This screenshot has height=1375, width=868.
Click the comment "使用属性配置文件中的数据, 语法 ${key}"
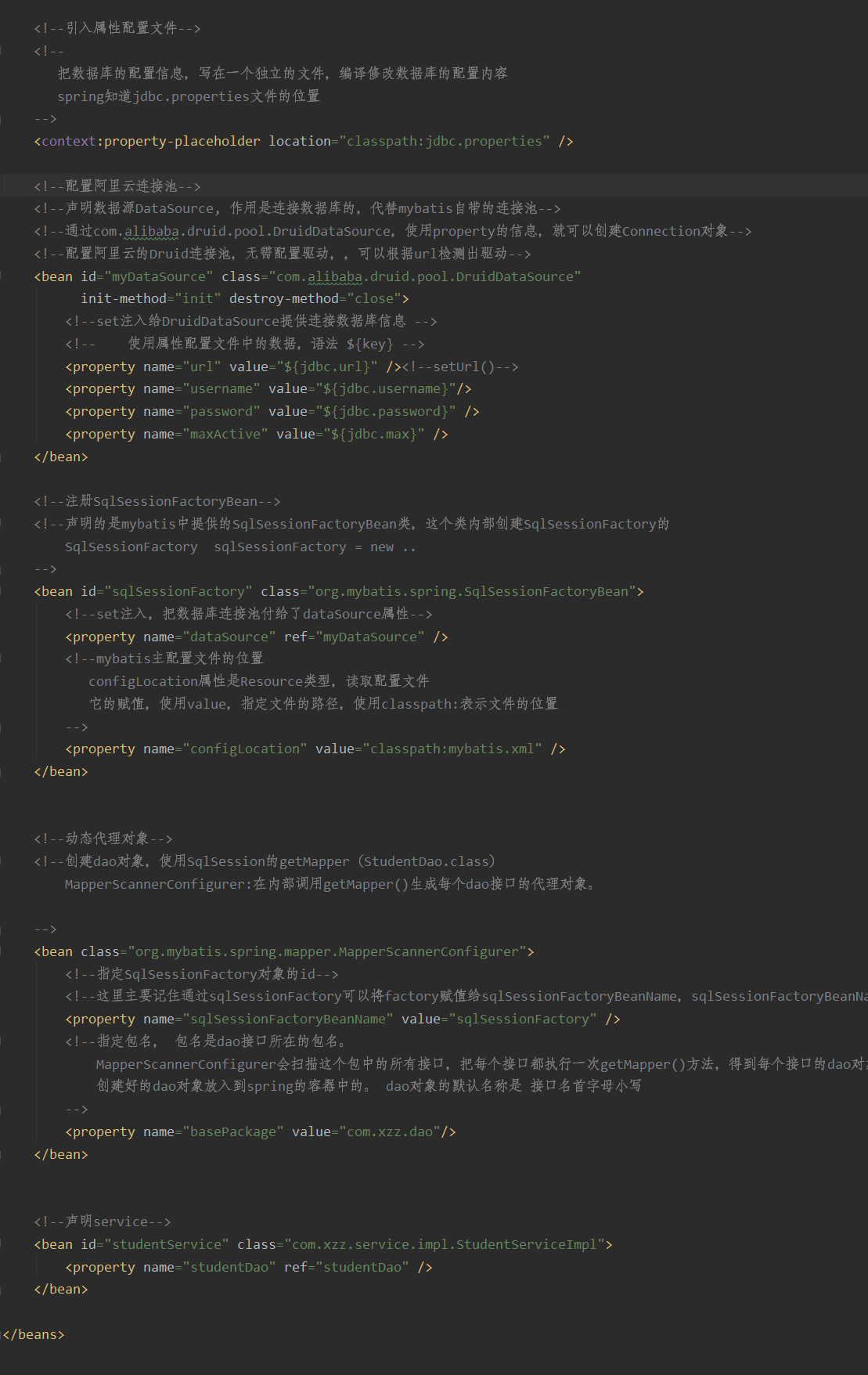[x=261, y=344]
